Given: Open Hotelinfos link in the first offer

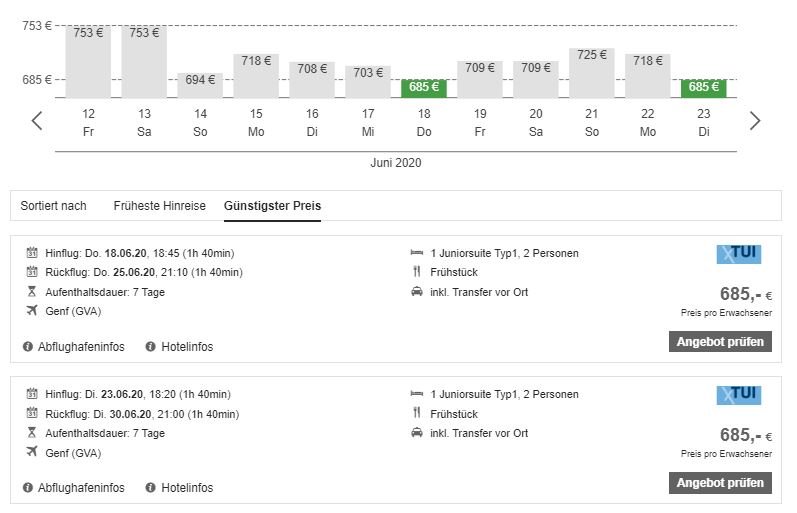Looking at the screenshot, I should click(x=187, y=347).
